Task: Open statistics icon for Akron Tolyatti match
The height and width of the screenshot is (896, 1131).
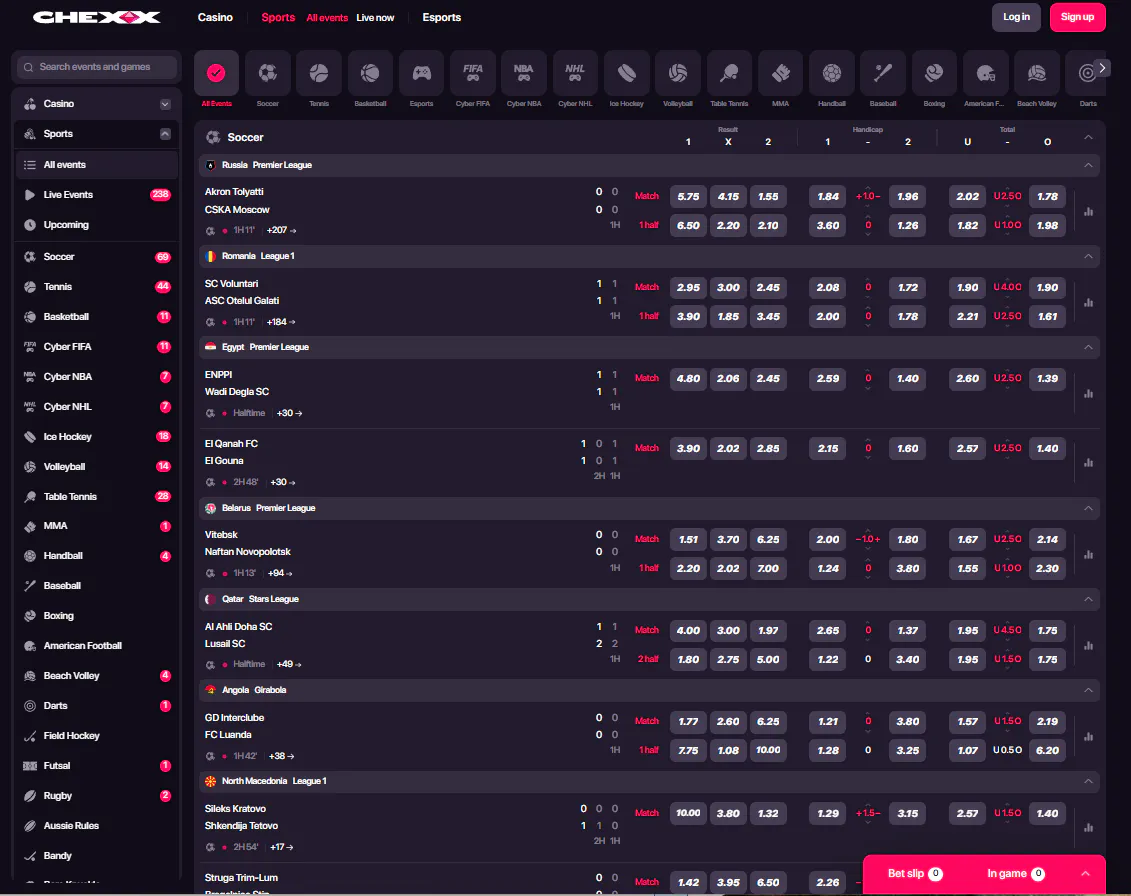Action: pos(1088,211)
